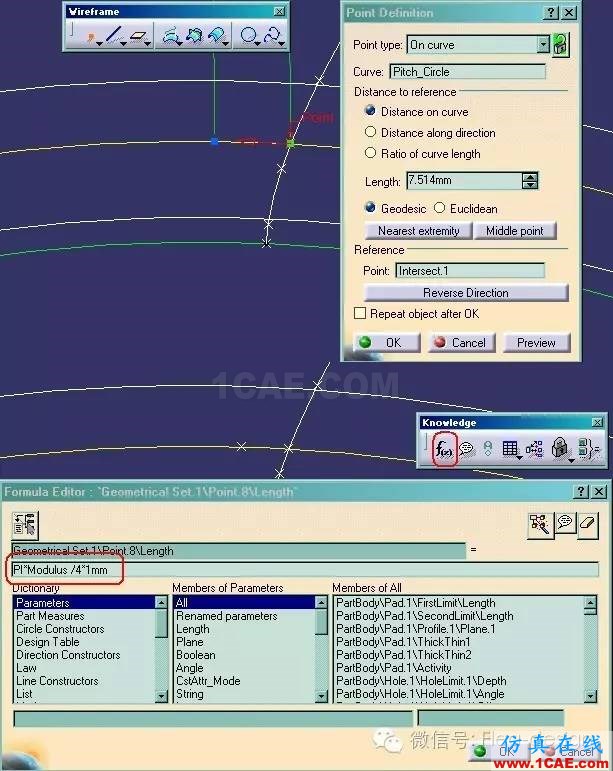
Task: Select Ratio of curve length option
Action: (370, 153)
